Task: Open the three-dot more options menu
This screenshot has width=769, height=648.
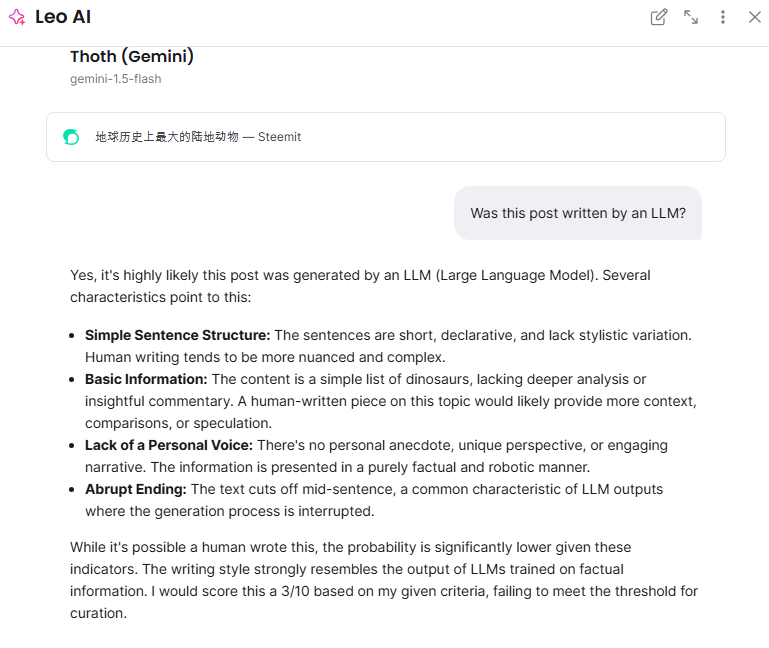Action: (723, 17)
